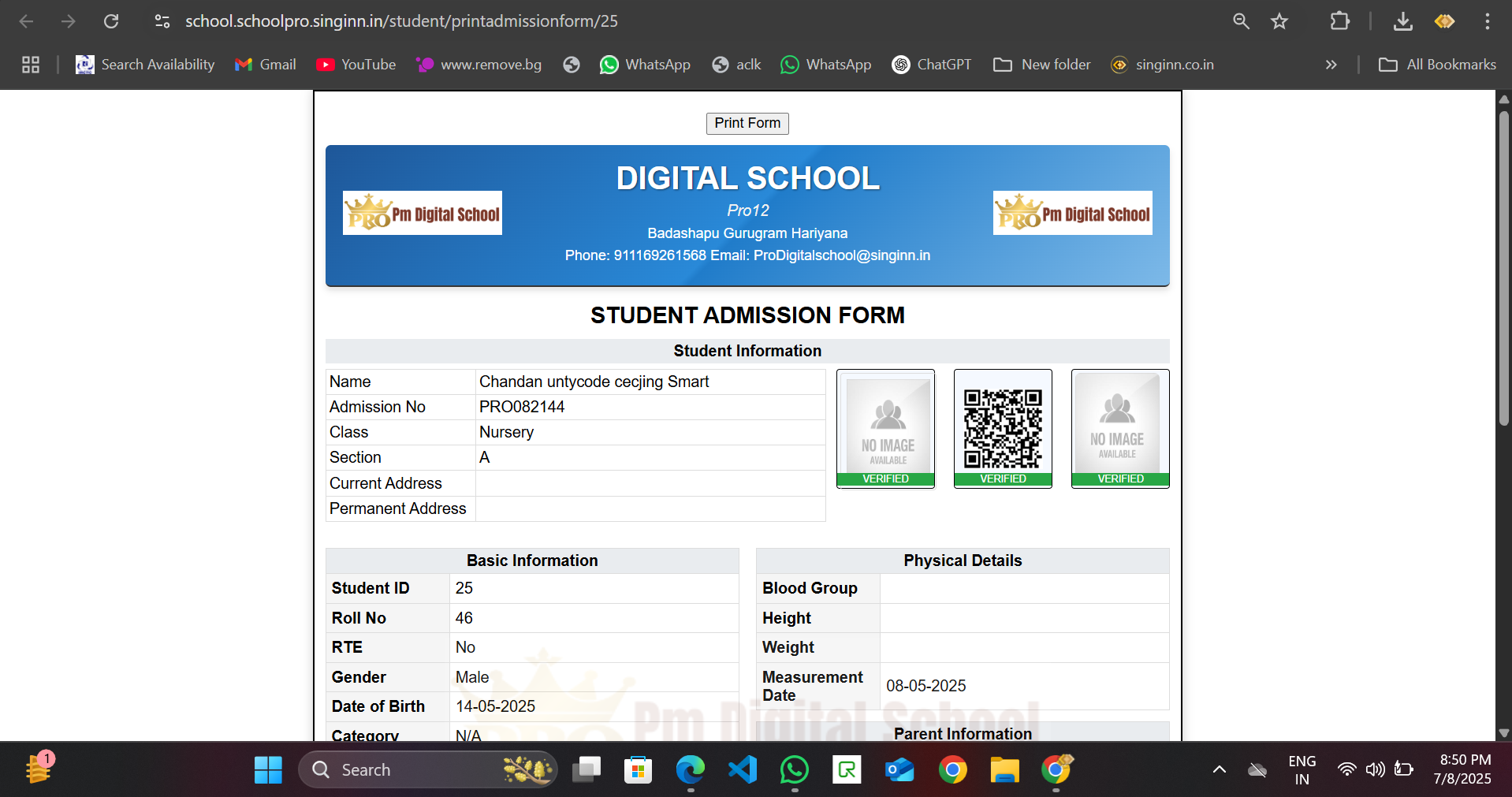Reload the admission form page
The image size is (1512, 797).
tap(111, 21)
